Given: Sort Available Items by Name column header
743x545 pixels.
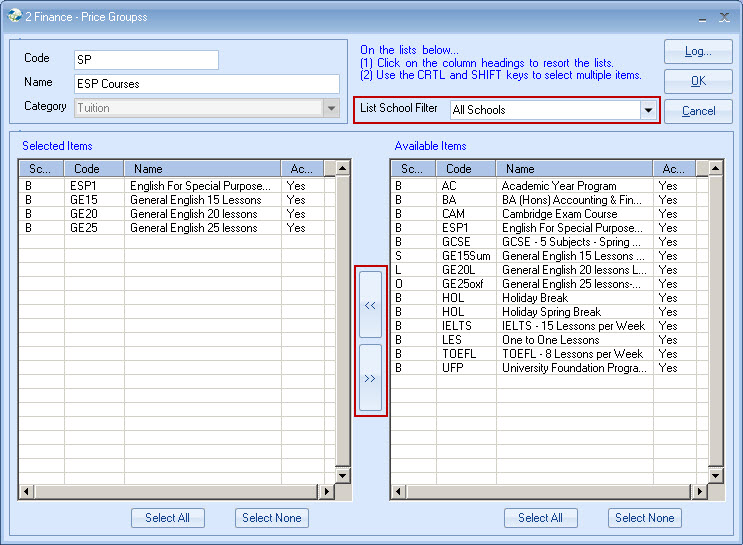Looking at the screenshot, I should [x=574, y=169].
